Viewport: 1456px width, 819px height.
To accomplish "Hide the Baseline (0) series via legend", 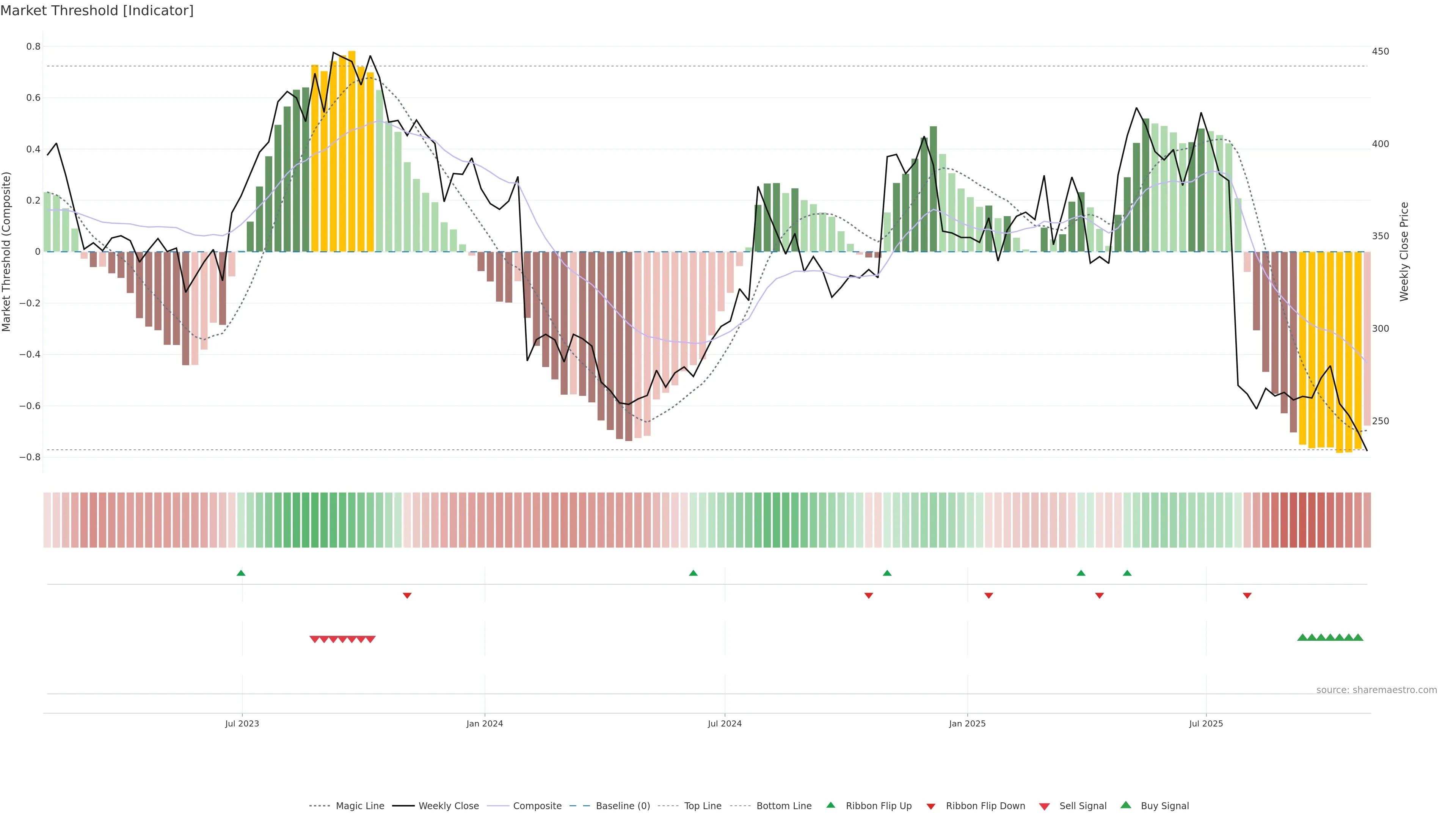I will pos(622,806).
